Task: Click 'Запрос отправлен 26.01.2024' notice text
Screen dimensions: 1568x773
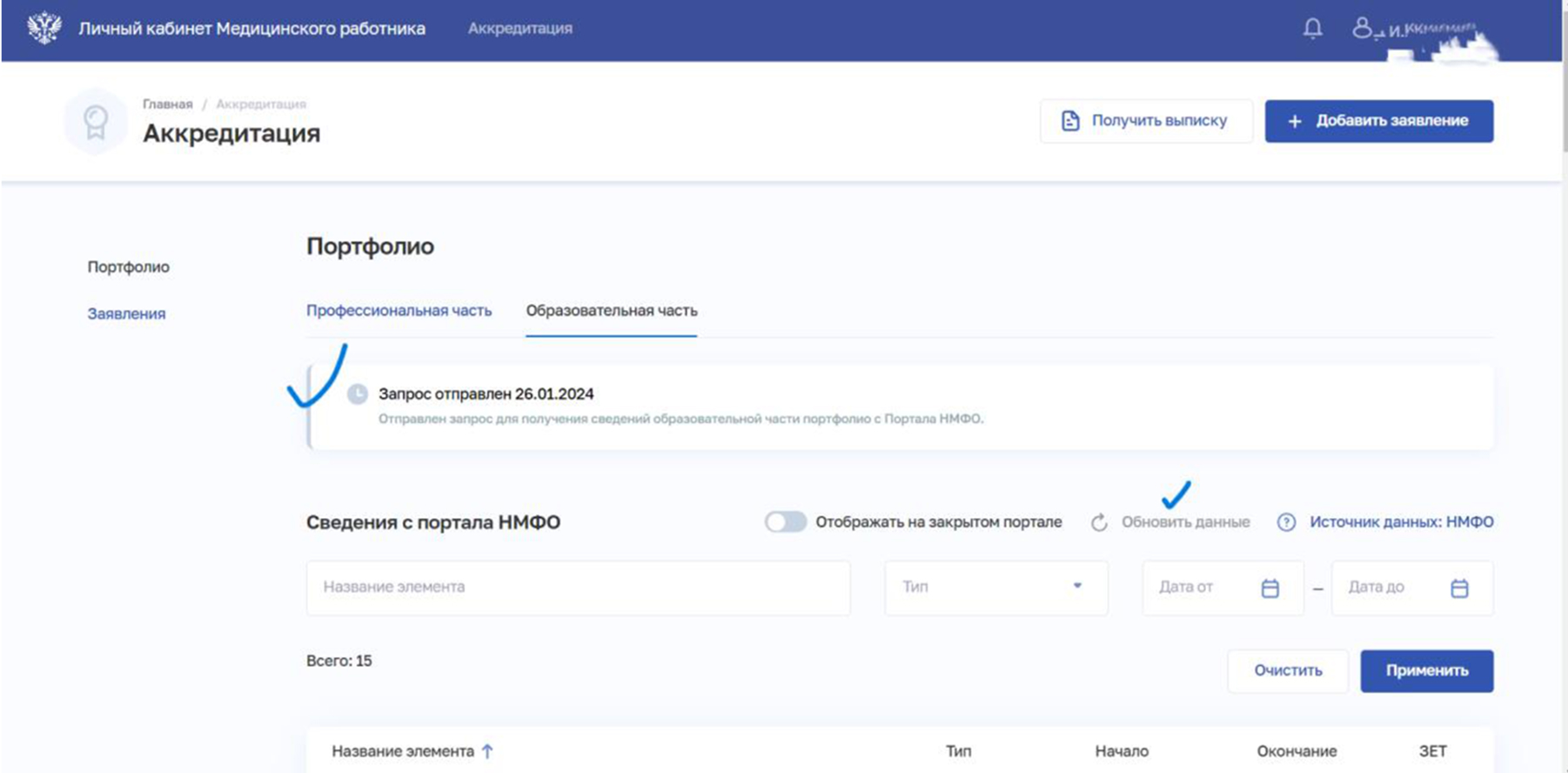Action: 486,394
